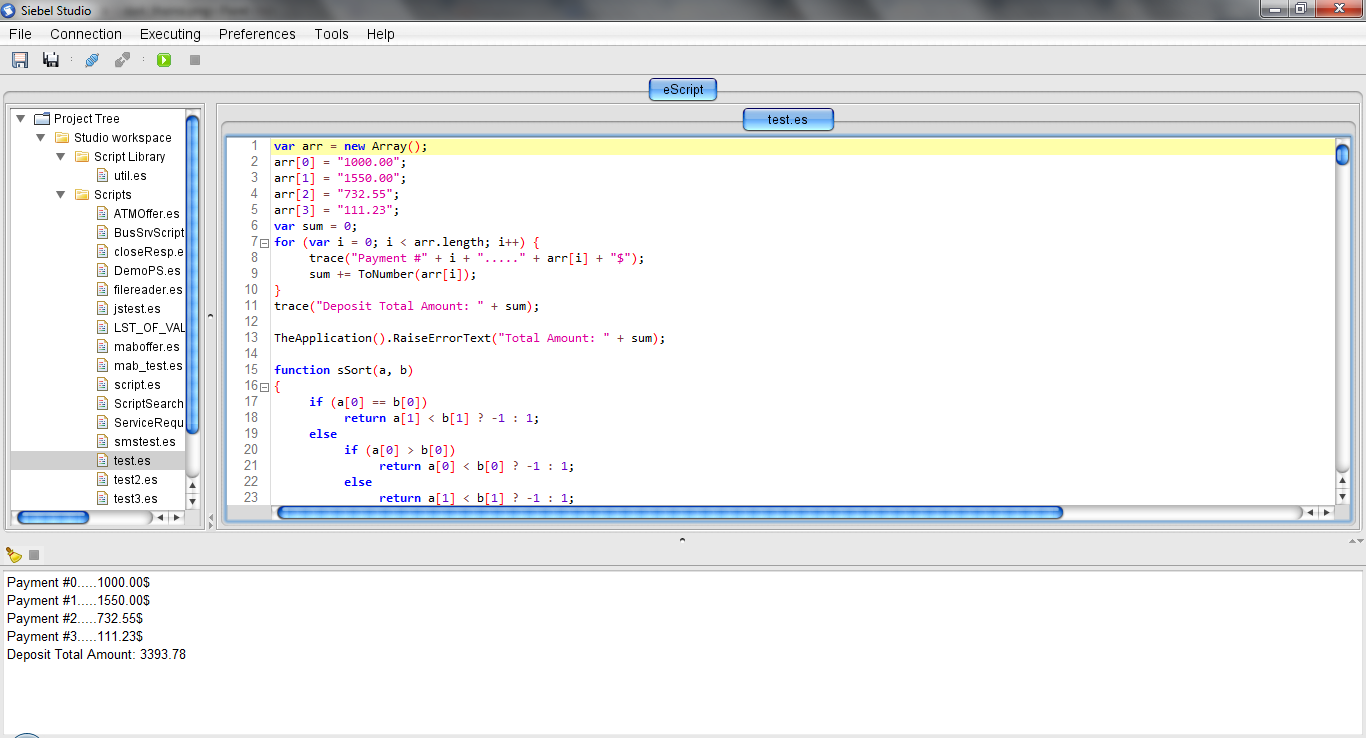
Task: Open util.es in the tree
Action: tap(130, 176)
